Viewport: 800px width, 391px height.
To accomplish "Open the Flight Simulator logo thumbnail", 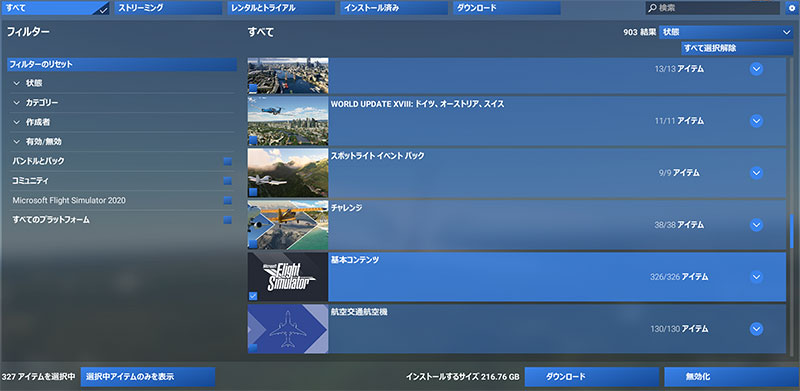I will pos(288,277).
